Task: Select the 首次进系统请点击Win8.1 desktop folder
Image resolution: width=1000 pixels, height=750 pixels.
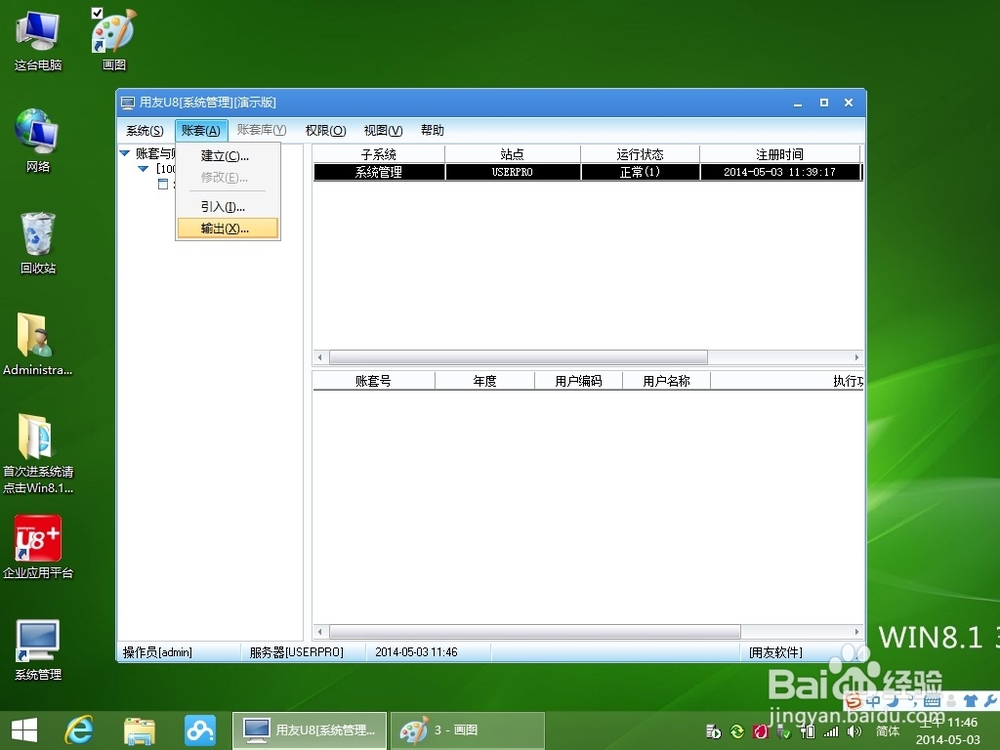Action: [38, 453]
